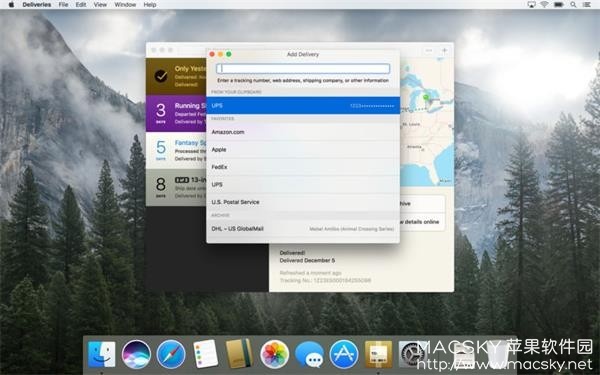Select the highlighted UPS clipboard suggestion
Viewport: 600px width, 375px height.
(x=303, y=106)
